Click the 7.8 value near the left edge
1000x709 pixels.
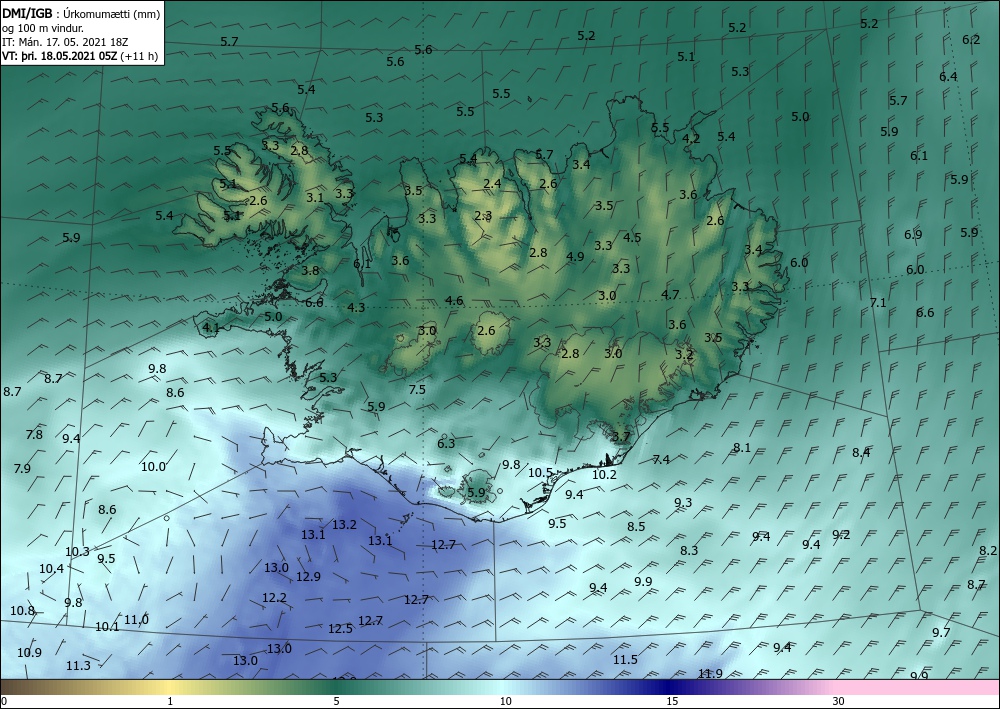(34, 435)
